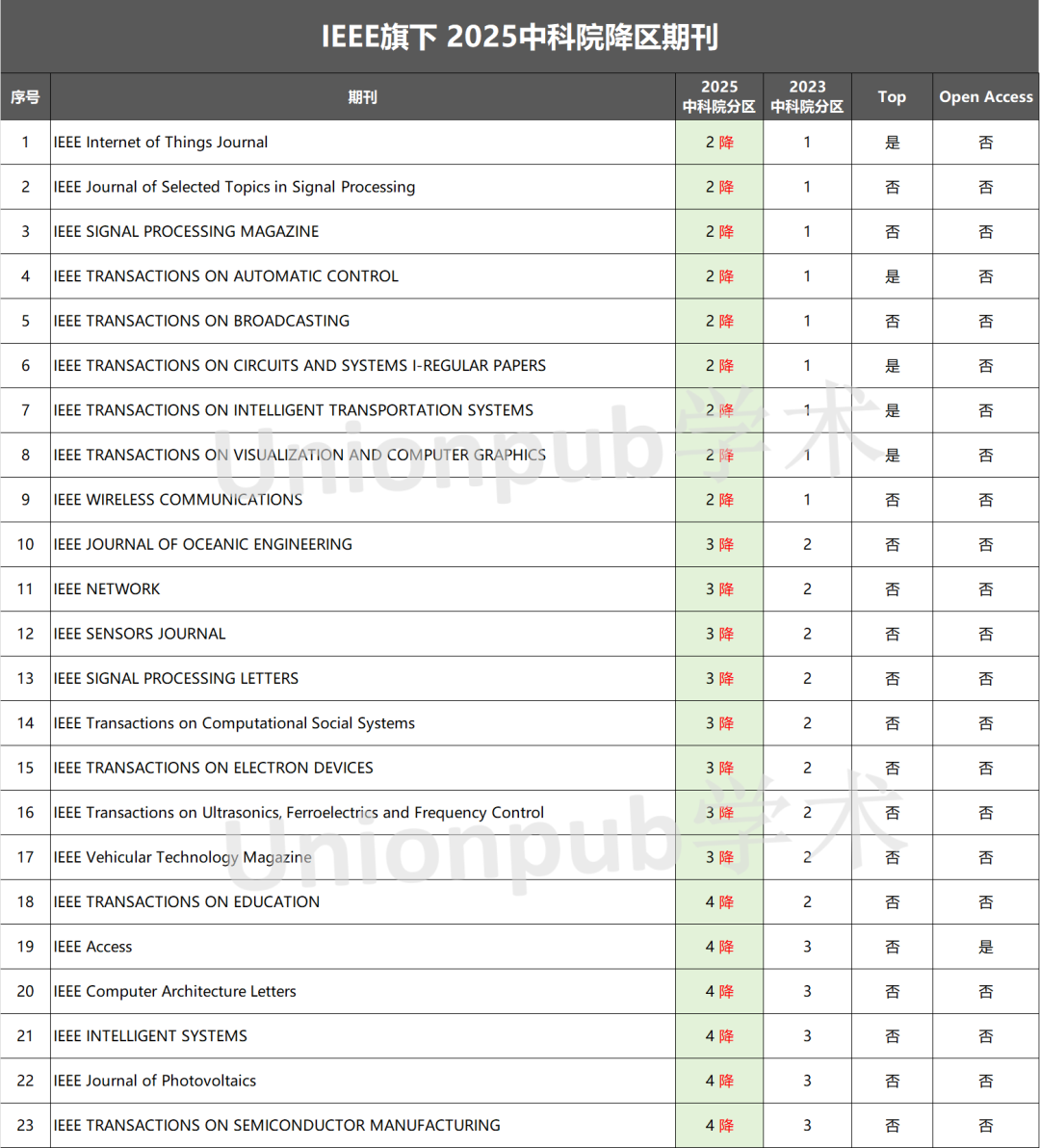Select Open Access '是' in IEEE Access row

(x=986, y=946)
